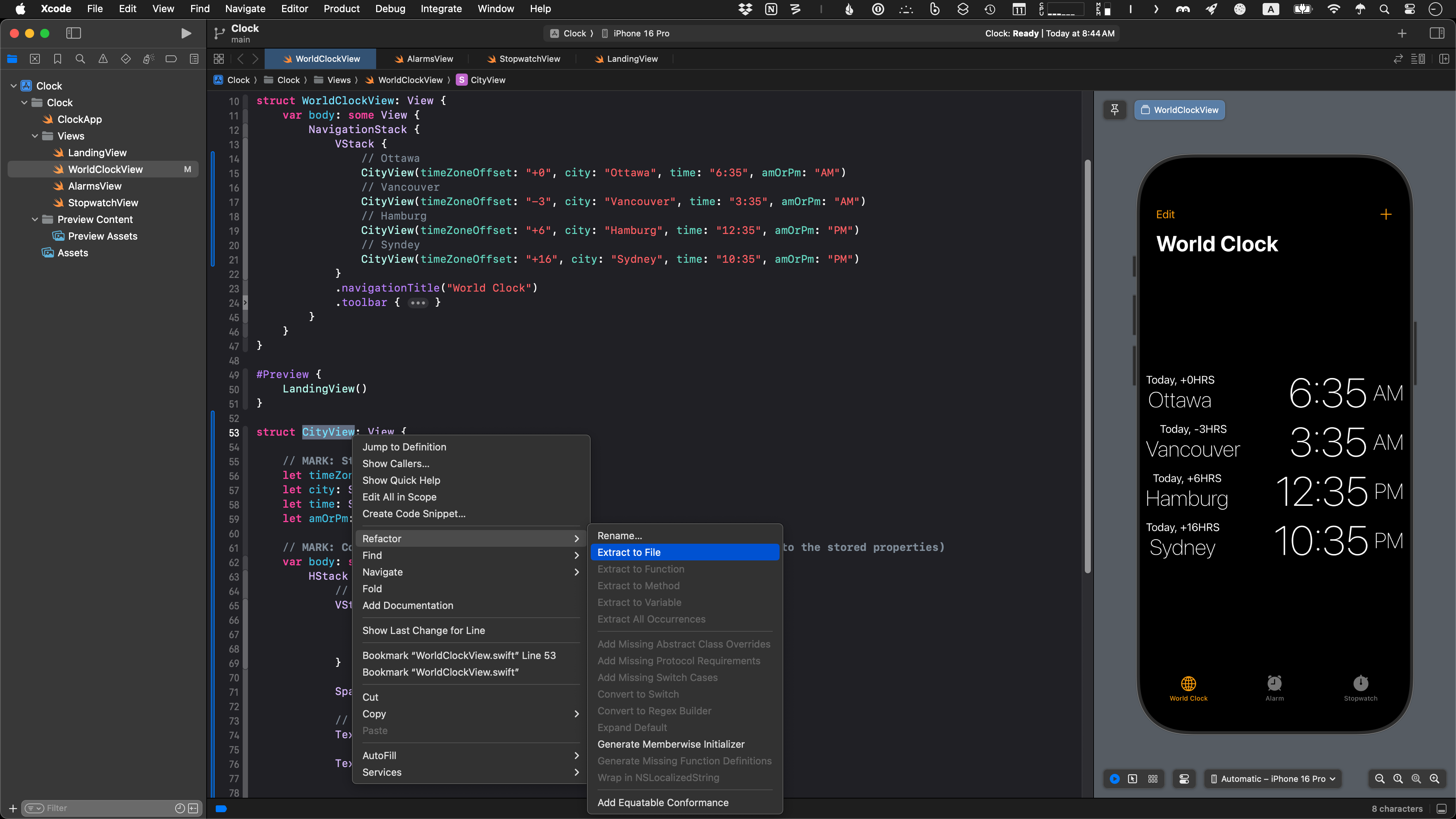1456x819 pixels.
Task: Click the live preview play button
Action: click(1114, 779)
